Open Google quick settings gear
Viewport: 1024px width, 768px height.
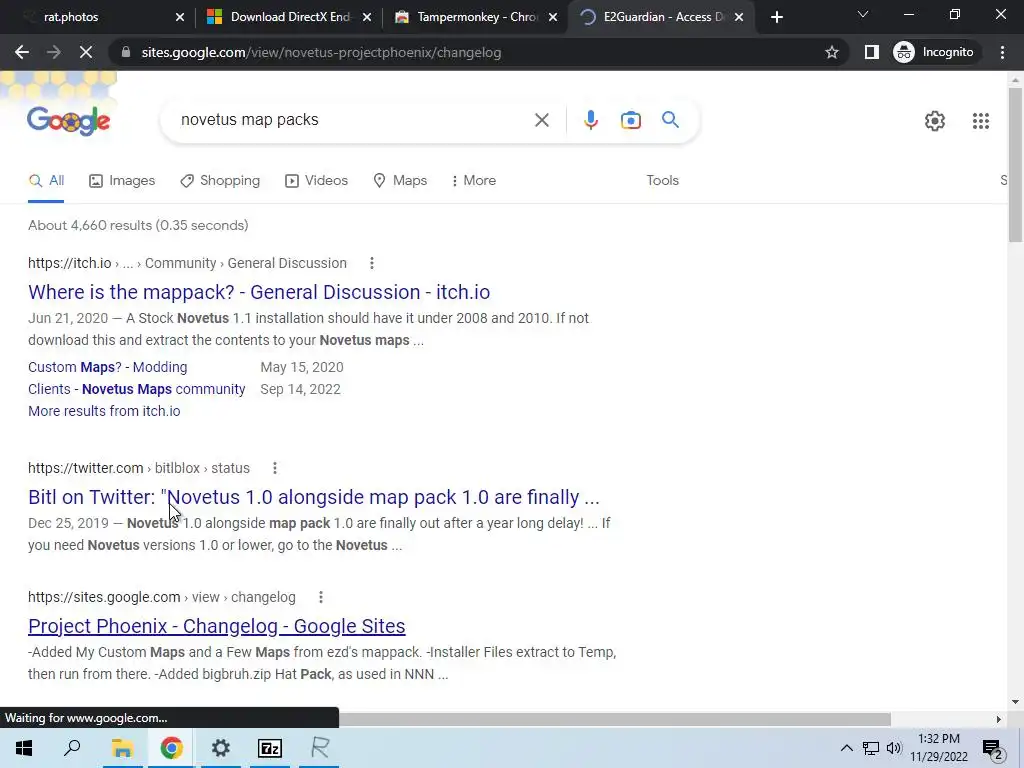coord(935,121)
